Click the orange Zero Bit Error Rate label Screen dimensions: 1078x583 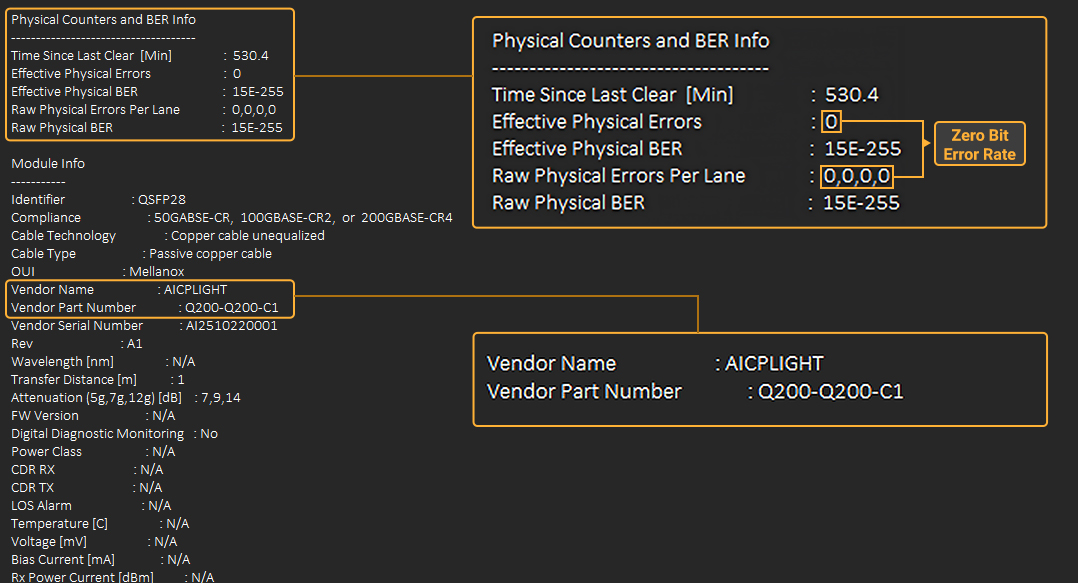click(979, 145)
